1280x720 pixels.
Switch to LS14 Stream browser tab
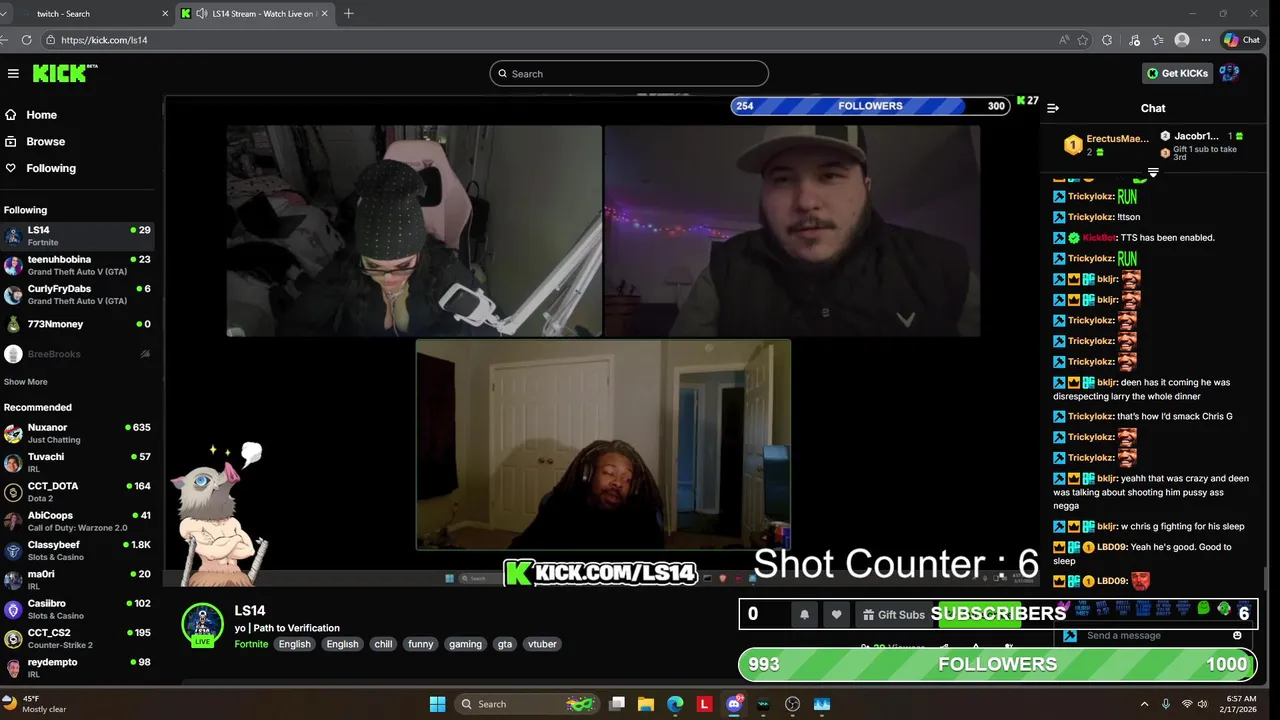point(254,14)
